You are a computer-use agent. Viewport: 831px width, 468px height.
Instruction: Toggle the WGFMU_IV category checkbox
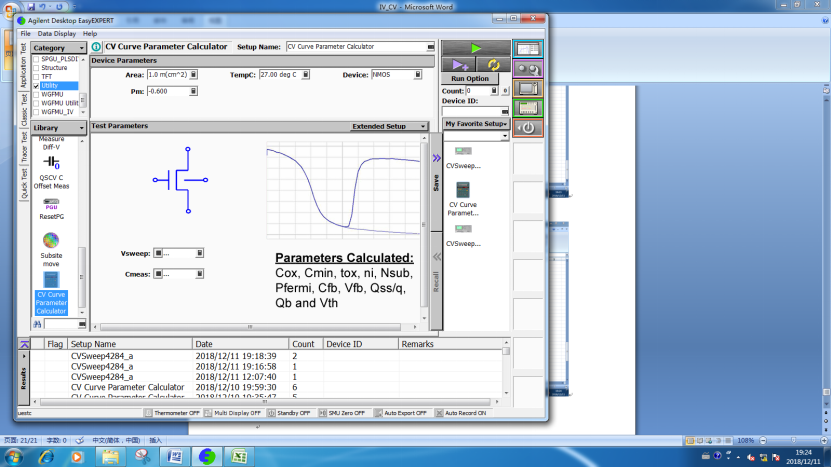coord(36,112)
